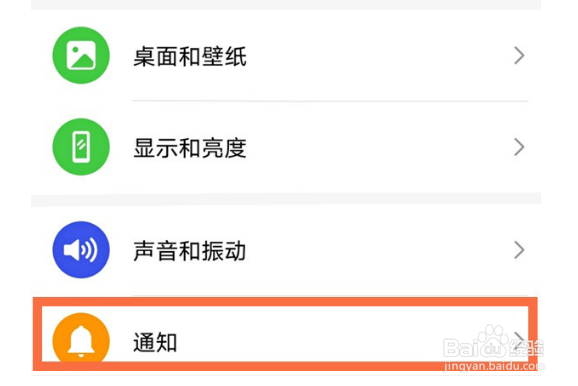Viewport: 578px width, 386px height.
Task: Tap the blue speaker sound icon
Action: (81, 250)
